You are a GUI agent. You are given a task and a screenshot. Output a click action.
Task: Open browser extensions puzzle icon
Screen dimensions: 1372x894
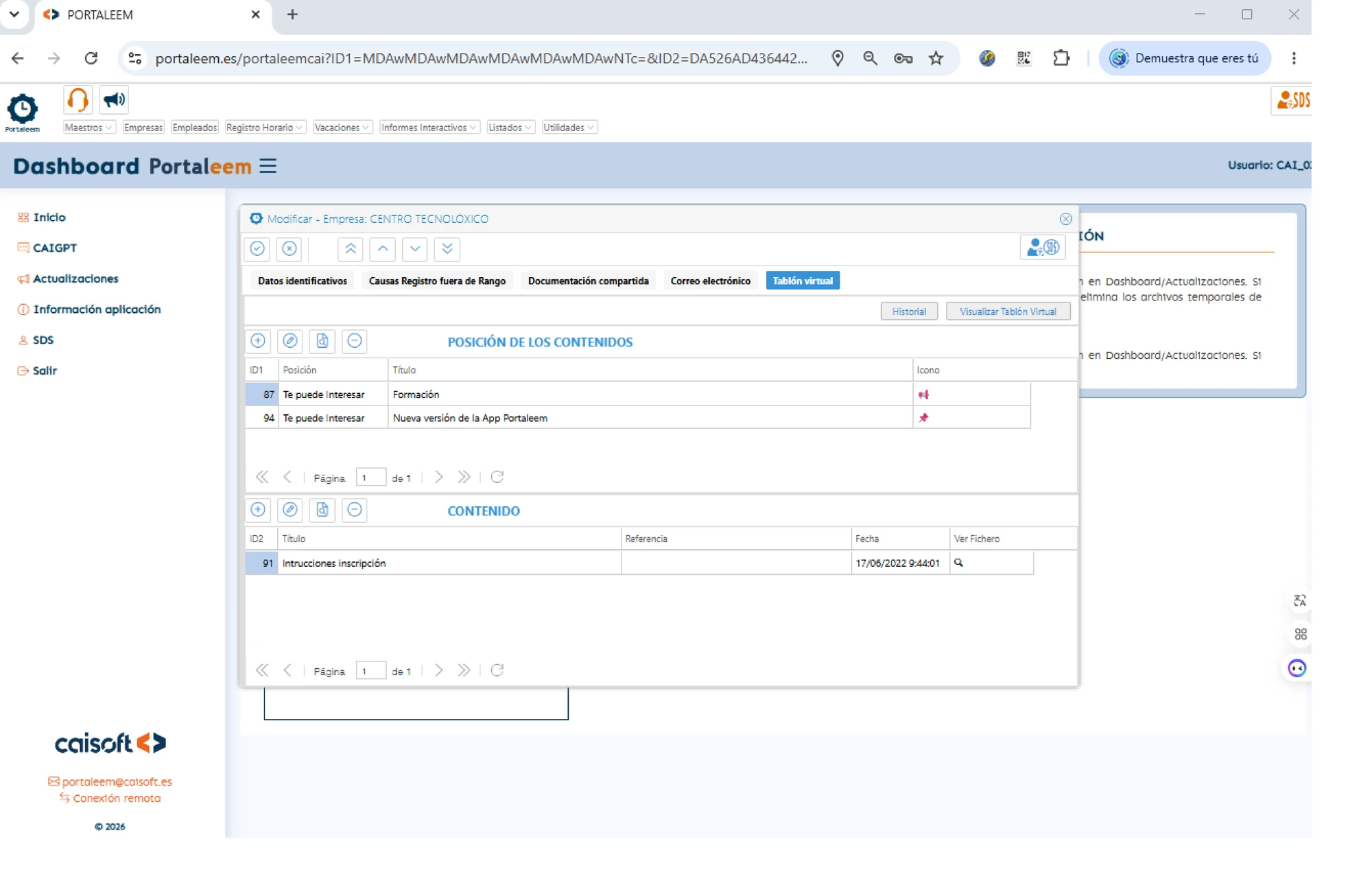pos(1061,58)
